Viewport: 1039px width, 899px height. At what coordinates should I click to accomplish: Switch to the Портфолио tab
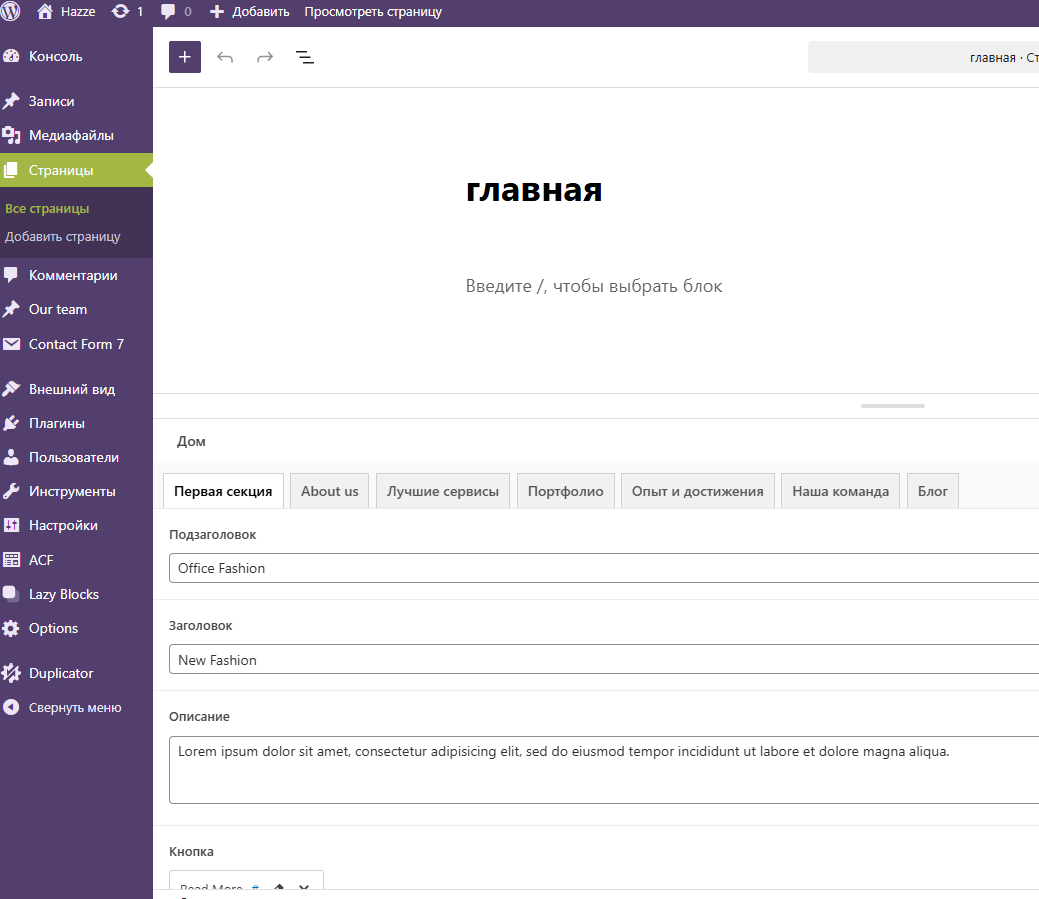point(565,491)
